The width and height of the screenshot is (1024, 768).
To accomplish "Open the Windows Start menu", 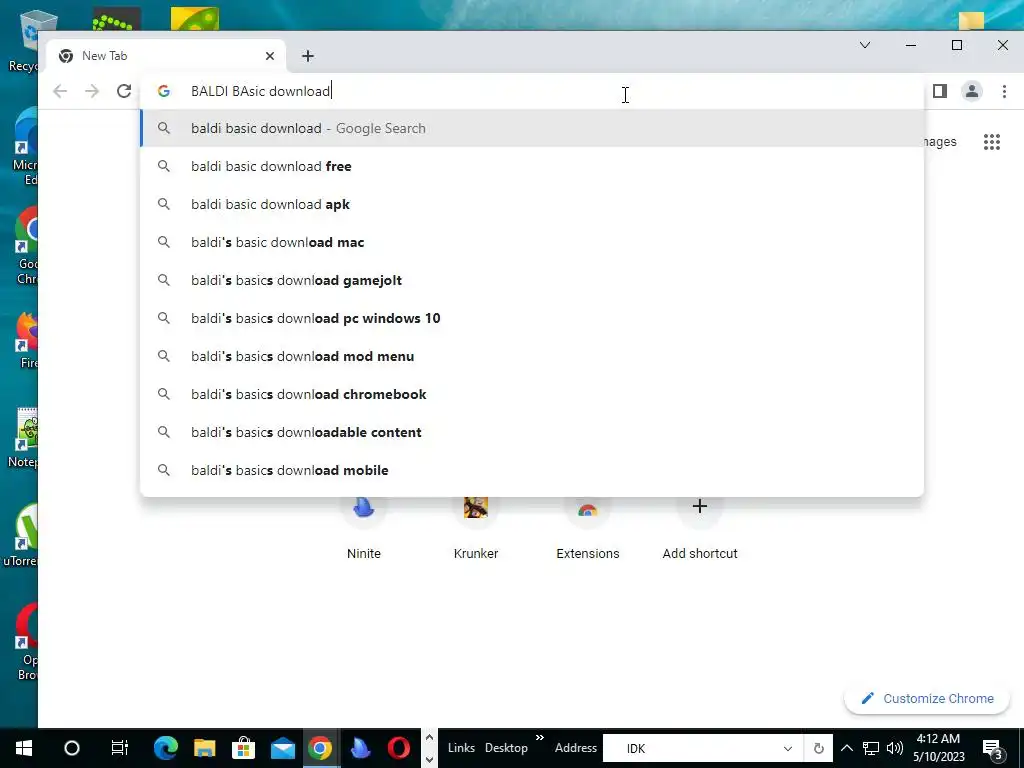I will (24, 748).
